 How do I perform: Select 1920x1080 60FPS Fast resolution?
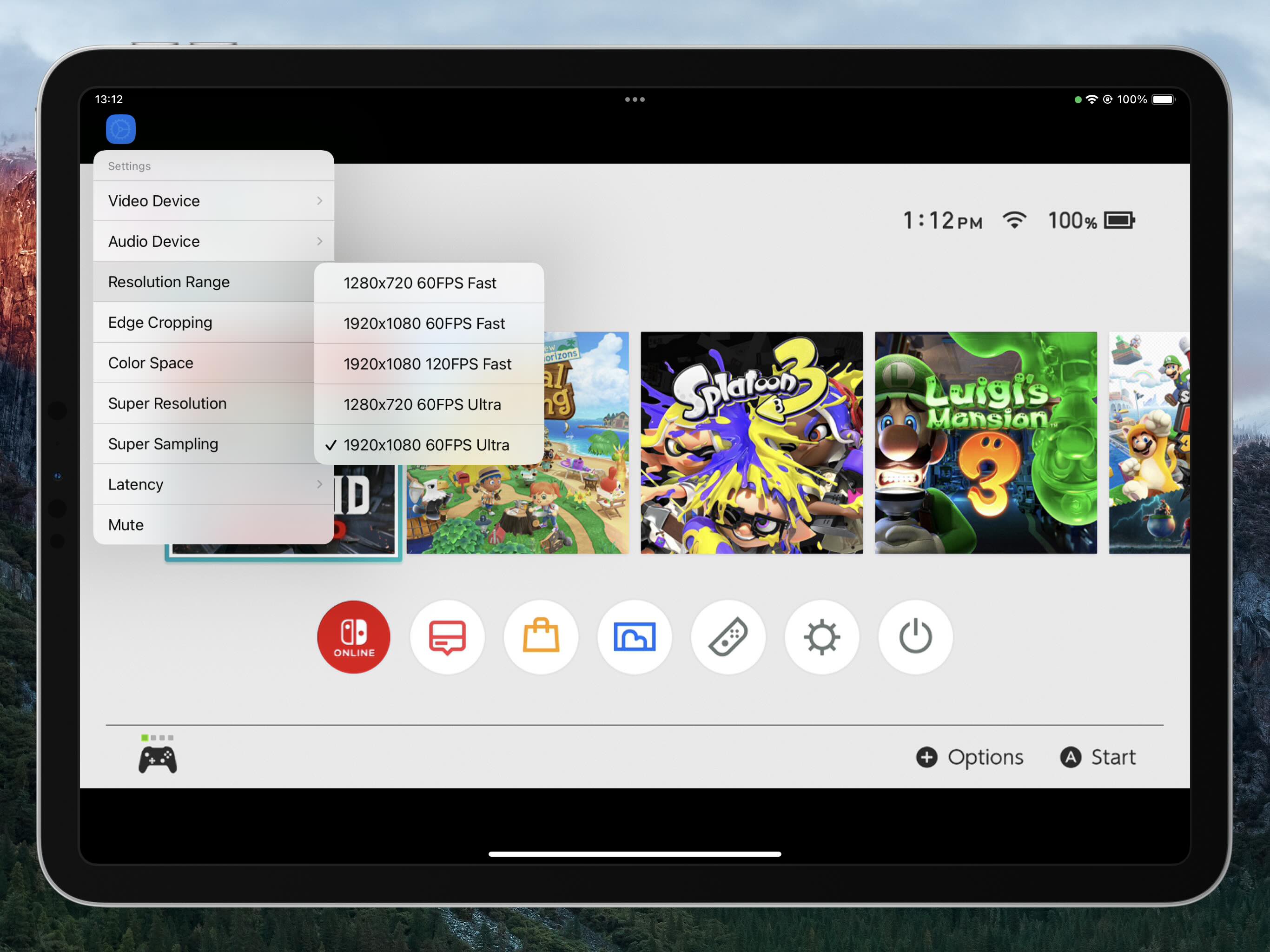[429, 323]
